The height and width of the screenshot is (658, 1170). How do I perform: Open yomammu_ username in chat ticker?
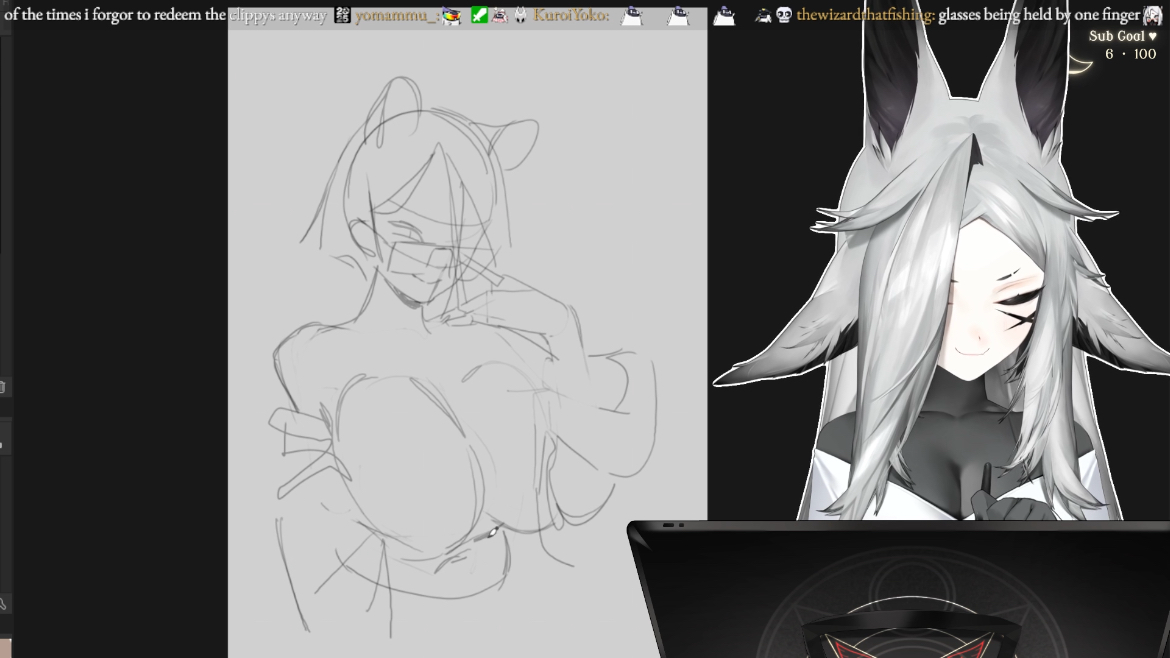[395, 14]
